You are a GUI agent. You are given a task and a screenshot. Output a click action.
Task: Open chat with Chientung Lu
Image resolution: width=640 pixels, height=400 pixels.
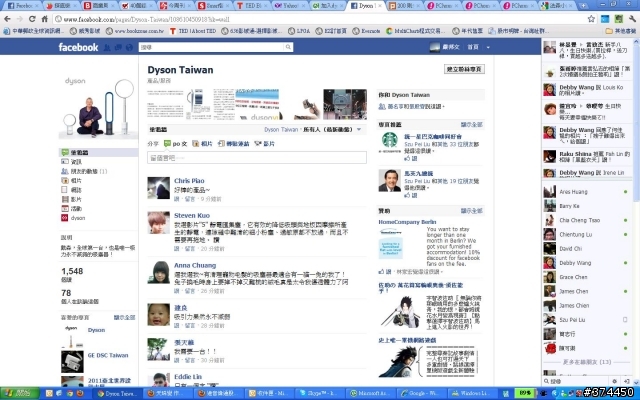pyautogui.click(x=586, y=235)
